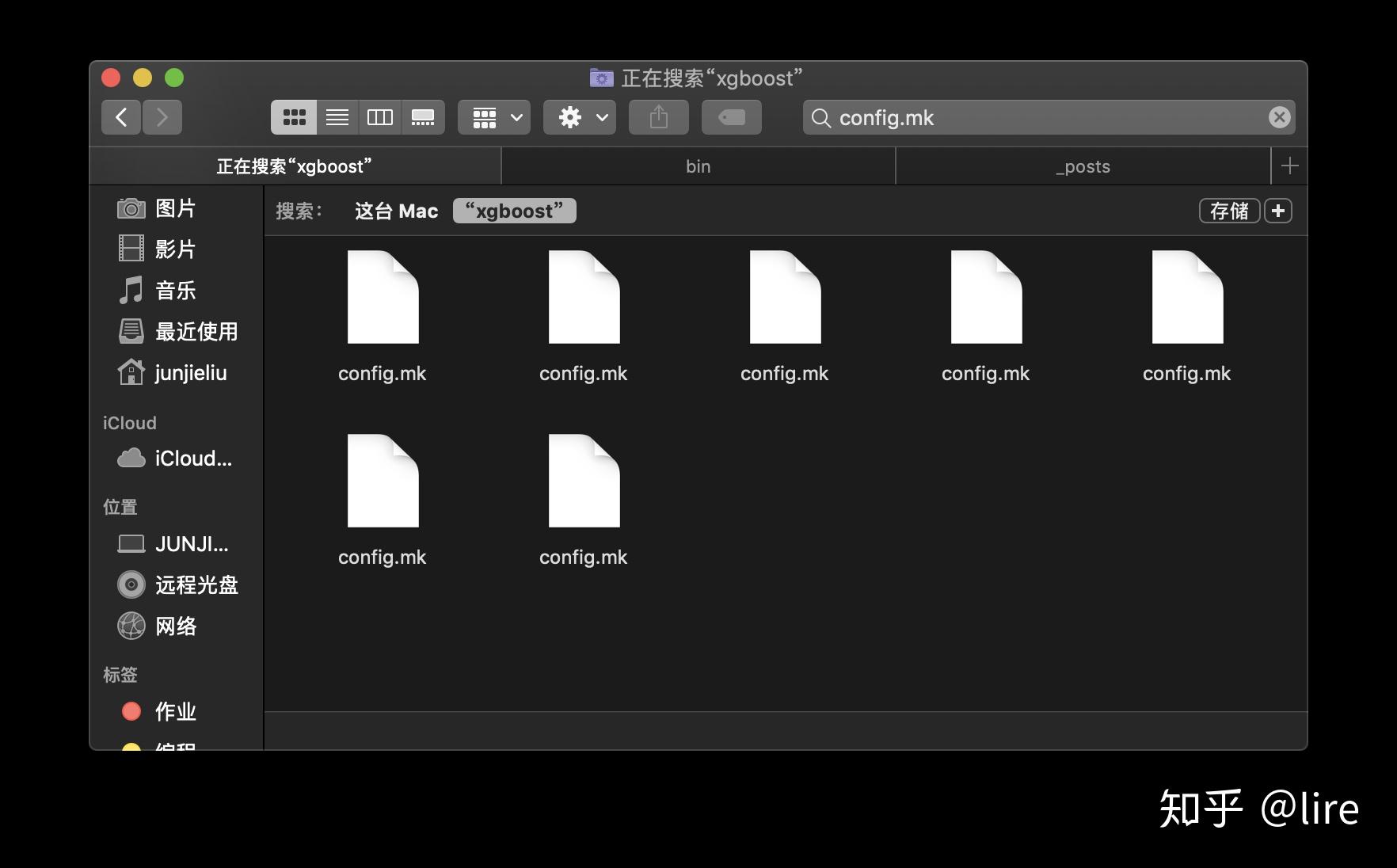The height and width of the screenshot is (868, 1397).
Task: Set search scope to "xgboost" folder
Action: (515, 211)
